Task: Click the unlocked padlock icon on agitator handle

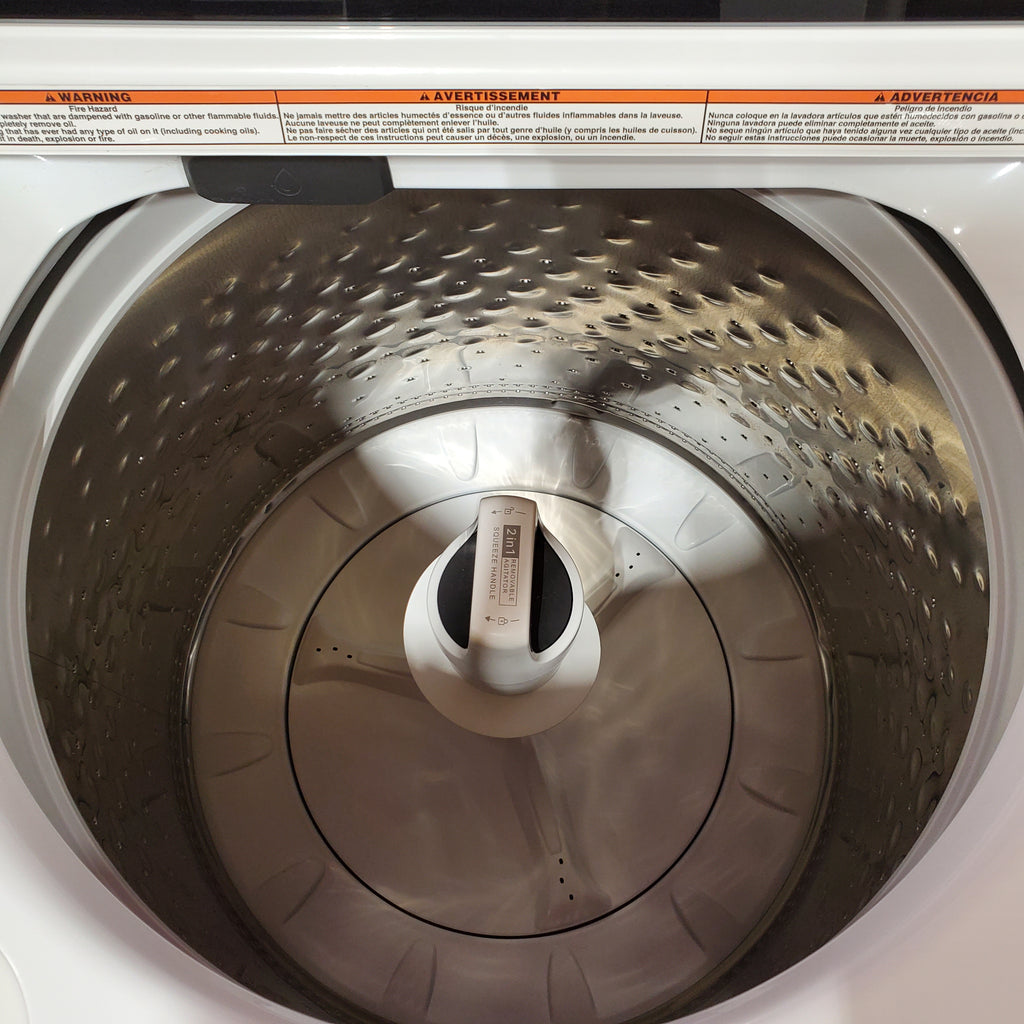Action: (509, 511)
